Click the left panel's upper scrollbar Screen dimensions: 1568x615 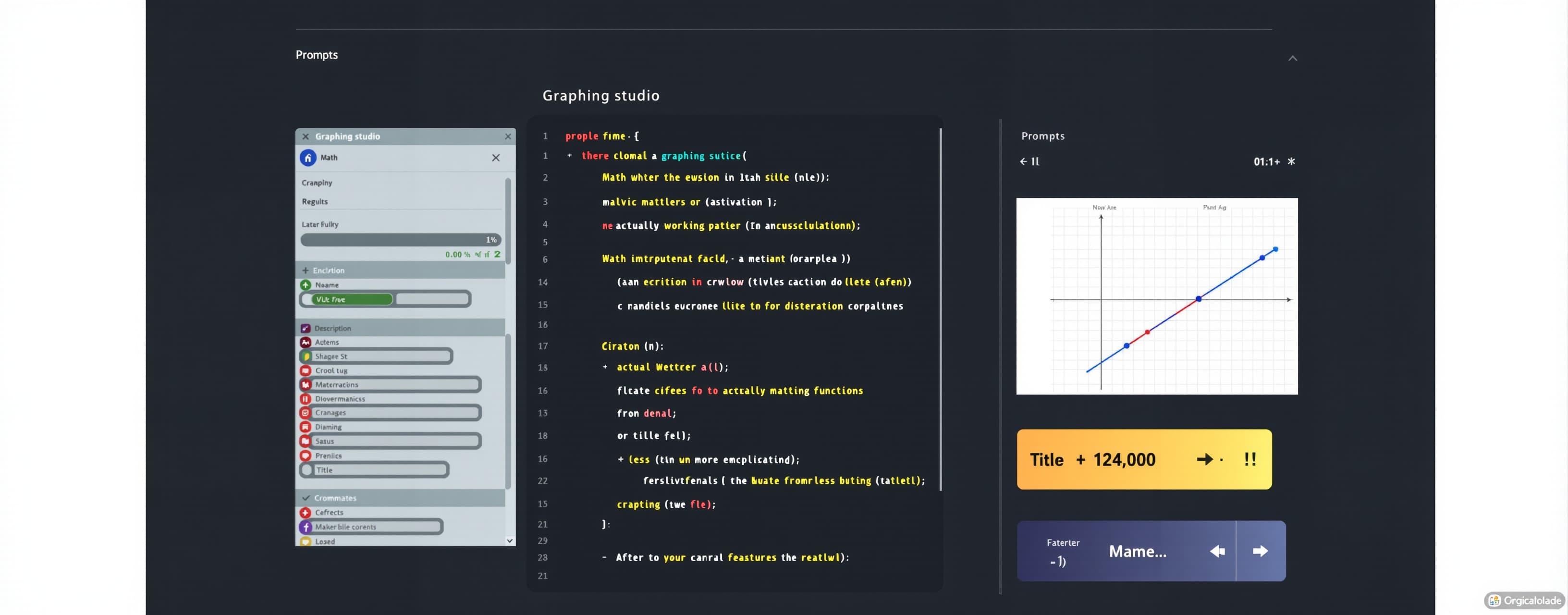tap(508, 221)
